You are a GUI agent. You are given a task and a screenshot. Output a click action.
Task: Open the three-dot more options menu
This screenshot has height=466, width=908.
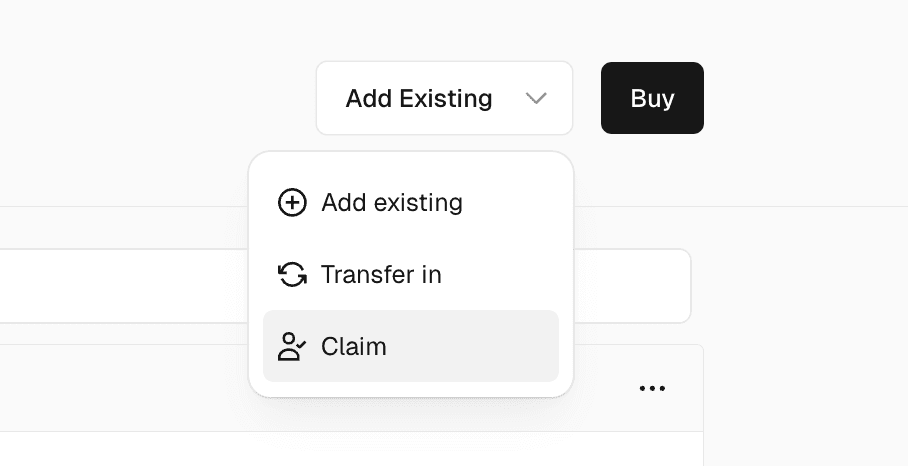[652, 388]
